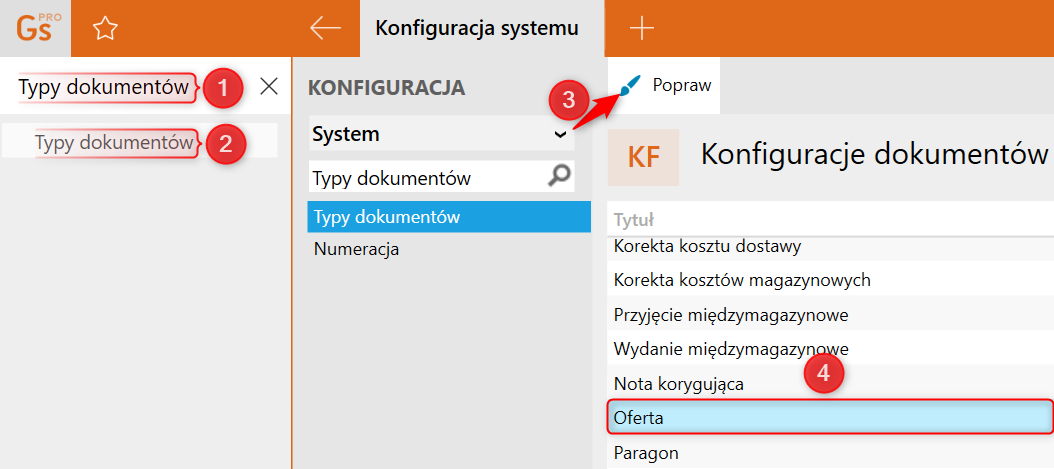
Task: Select the Nota korygująca row
Action: point(679,383)
